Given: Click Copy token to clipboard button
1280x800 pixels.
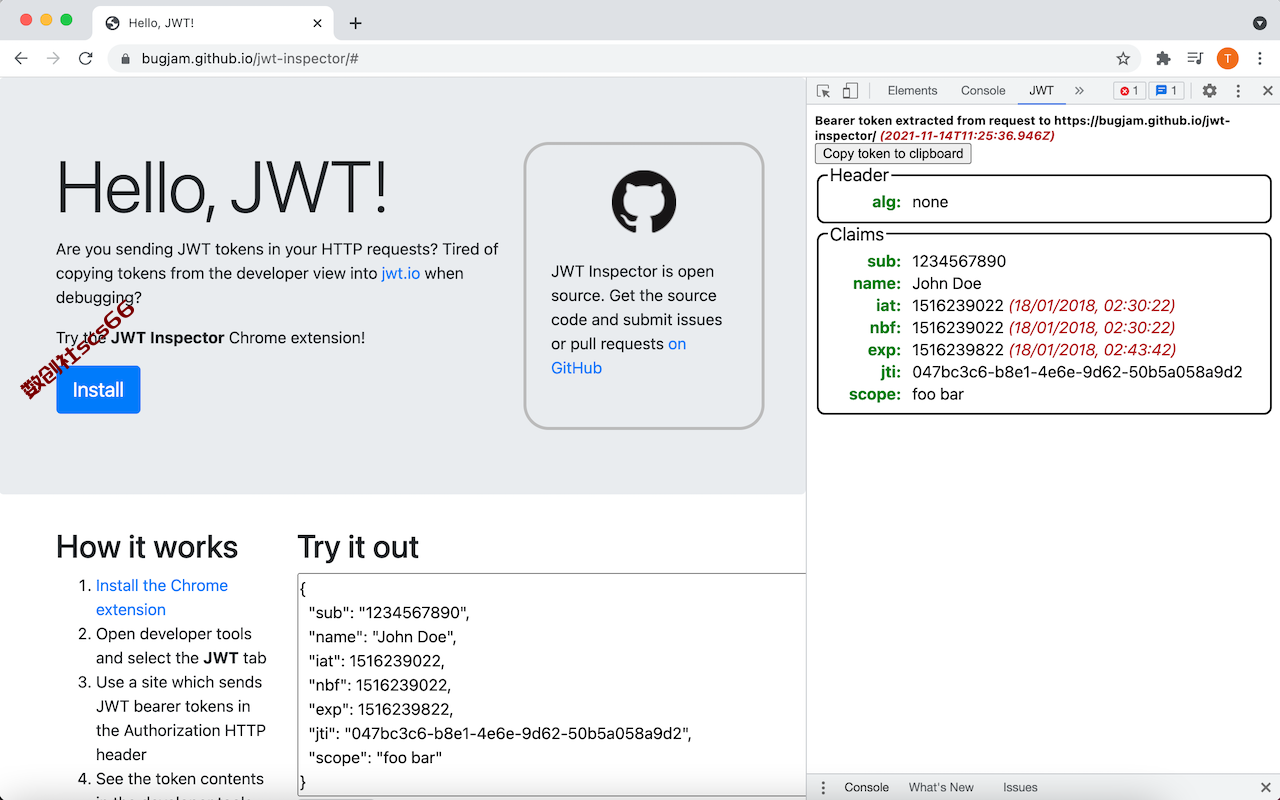Looking at the screenshot, I should (893, 154).
